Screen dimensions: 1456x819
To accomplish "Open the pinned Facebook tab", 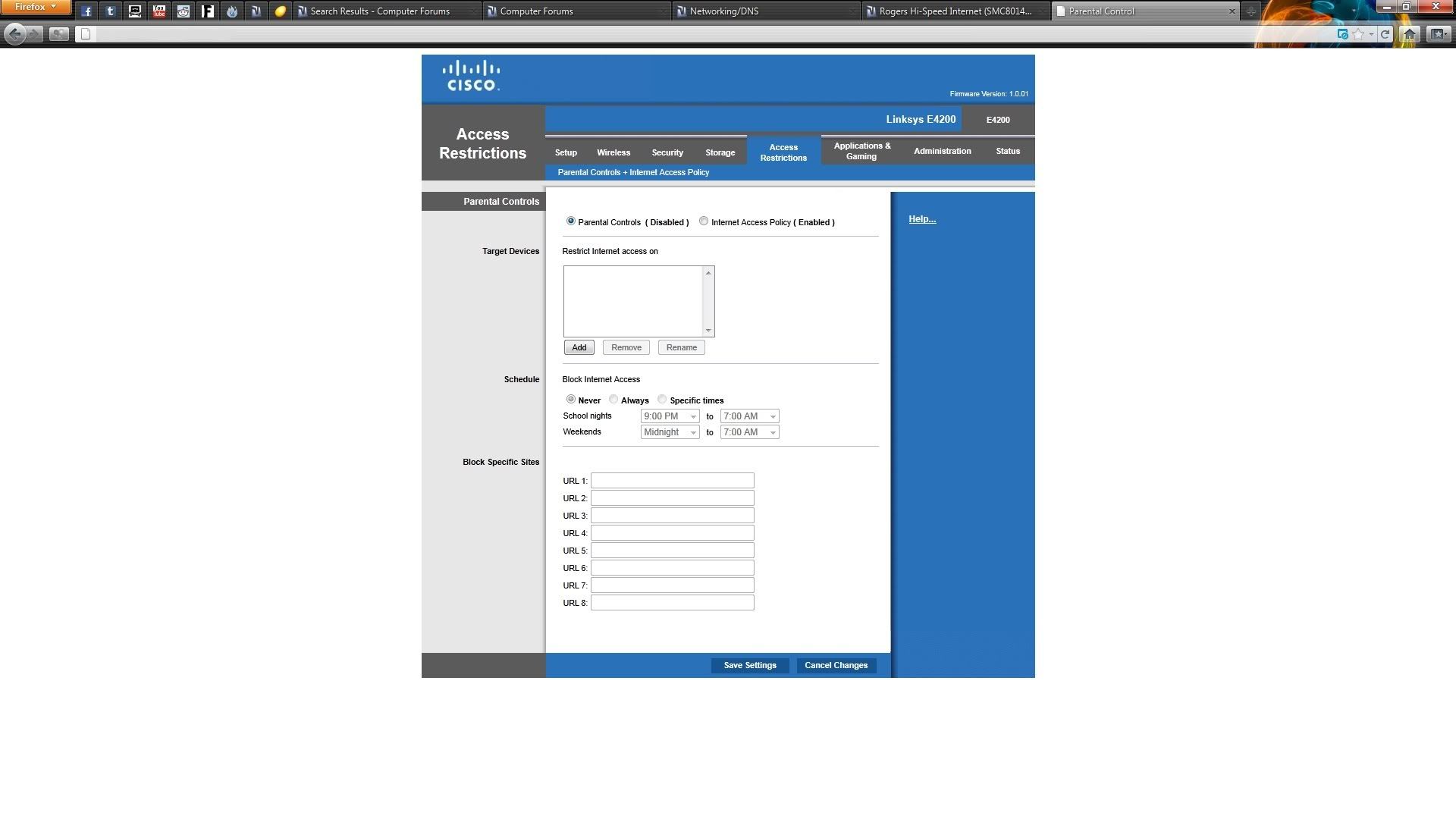I will (87, 11).
